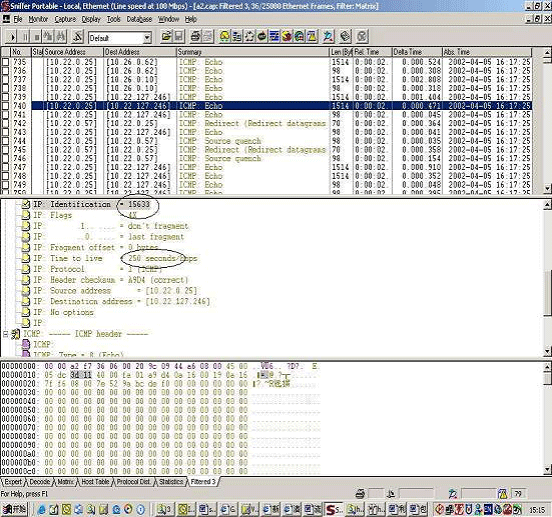Click the stop capture square button
This screenshot has width=552, height=517.
pos(37,37)
